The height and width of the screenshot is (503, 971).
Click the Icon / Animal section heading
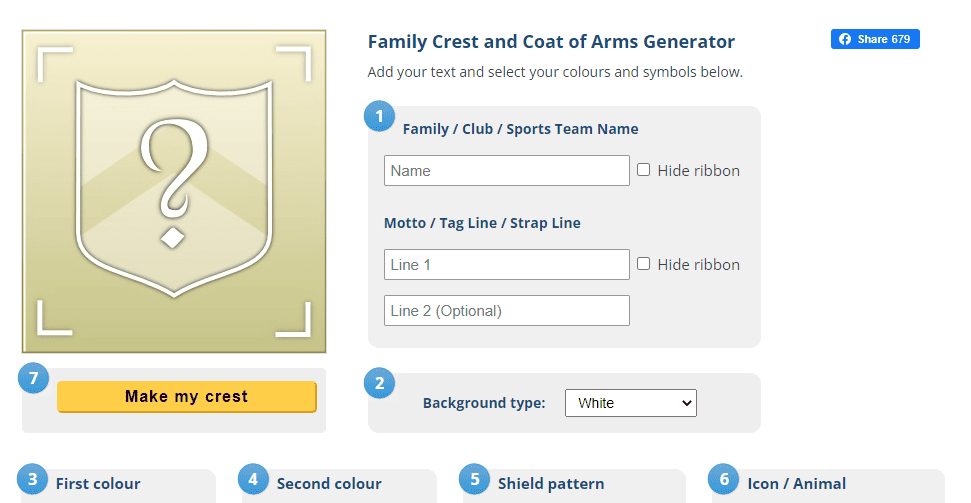coord(797,484)
